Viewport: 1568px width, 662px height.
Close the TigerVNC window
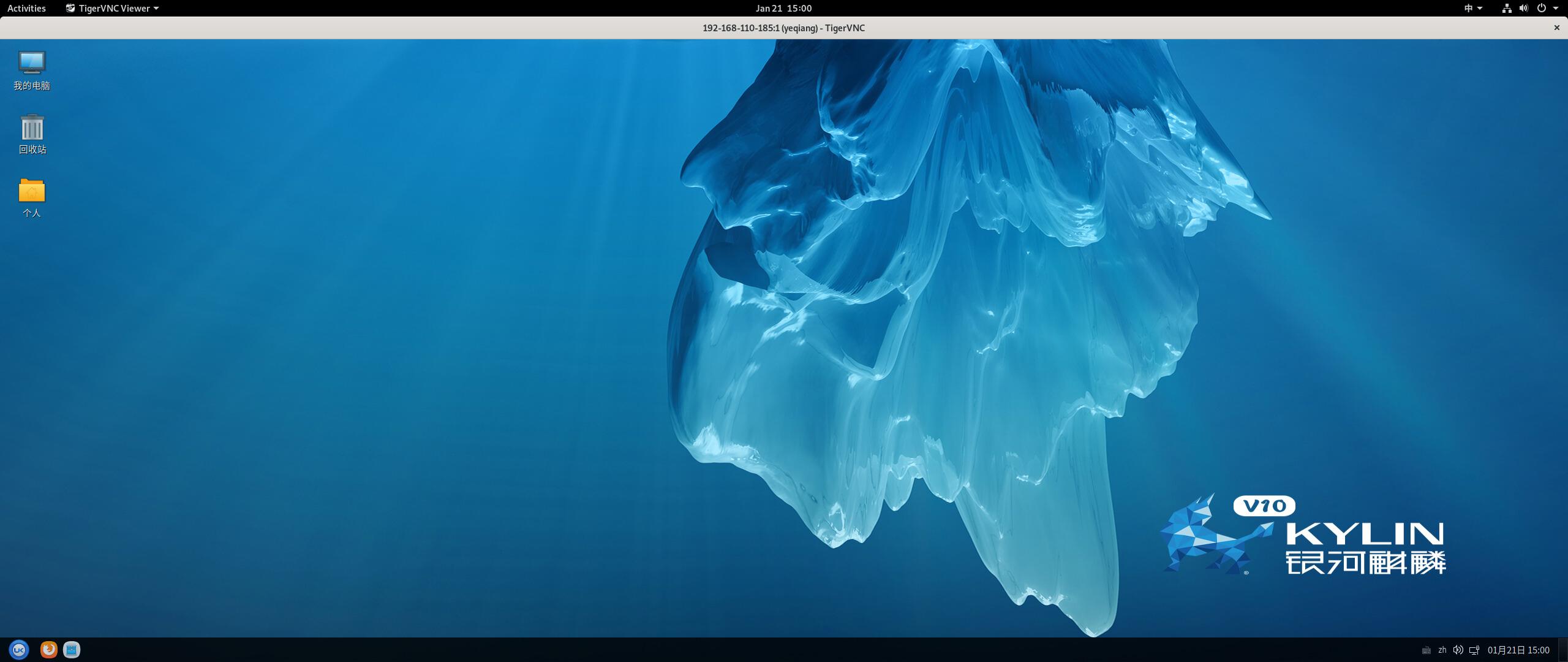coord(1556,28)
